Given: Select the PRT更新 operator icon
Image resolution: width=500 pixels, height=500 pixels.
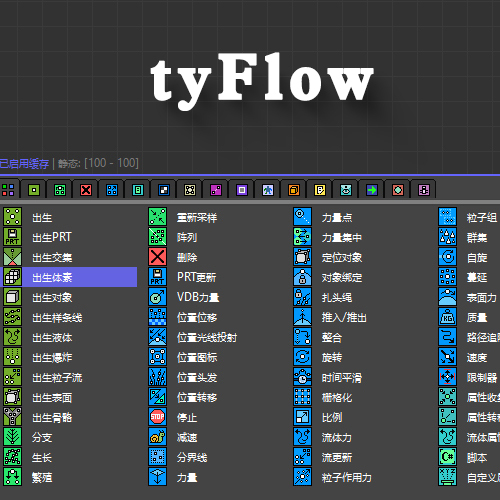Looking at the screenshot, I should [157, 276].
